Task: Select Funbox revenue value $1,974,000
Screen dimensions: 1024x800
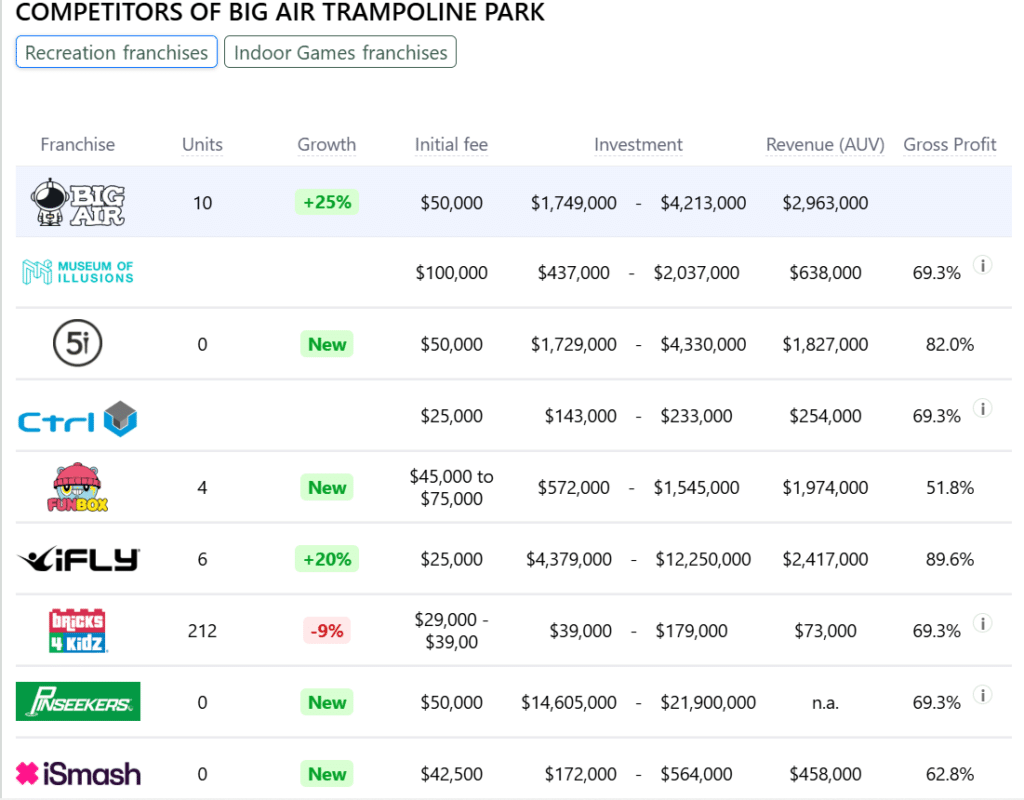Action: (x=825, y=488)
